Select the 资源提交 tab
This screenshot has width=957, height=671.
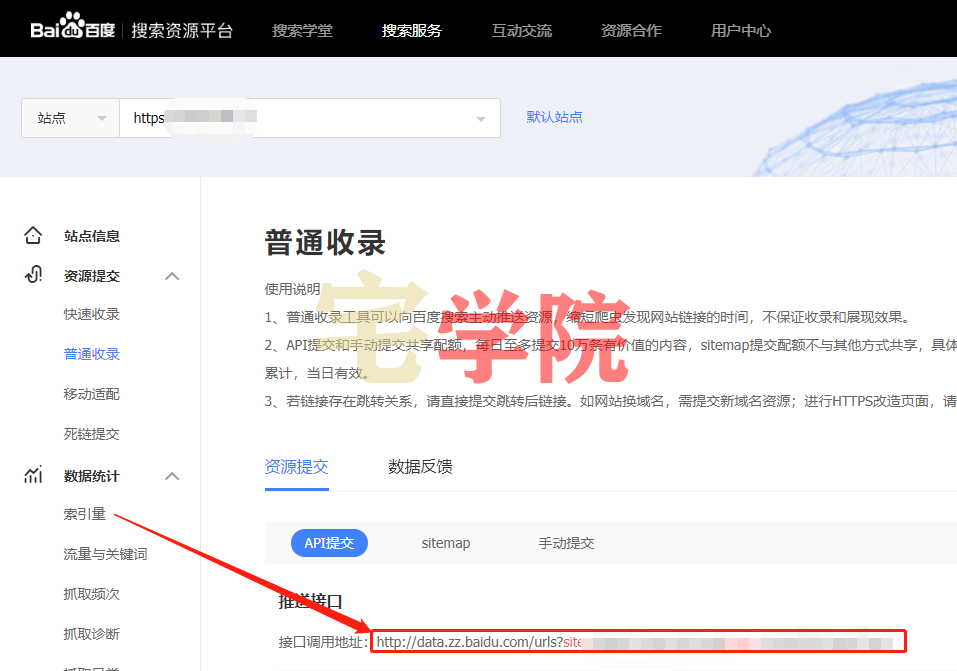(x=296, y=467)
